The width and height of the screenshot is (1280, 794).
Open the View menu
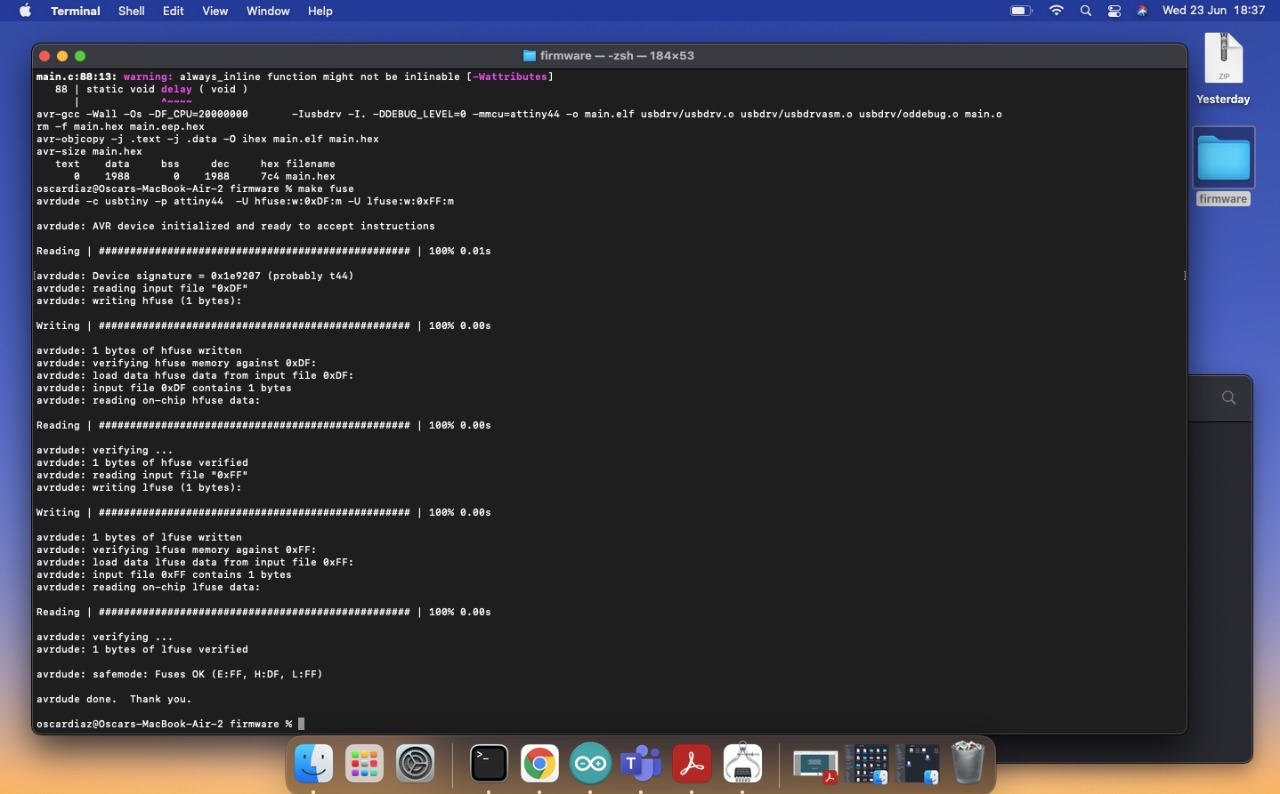tap(215, 11)
